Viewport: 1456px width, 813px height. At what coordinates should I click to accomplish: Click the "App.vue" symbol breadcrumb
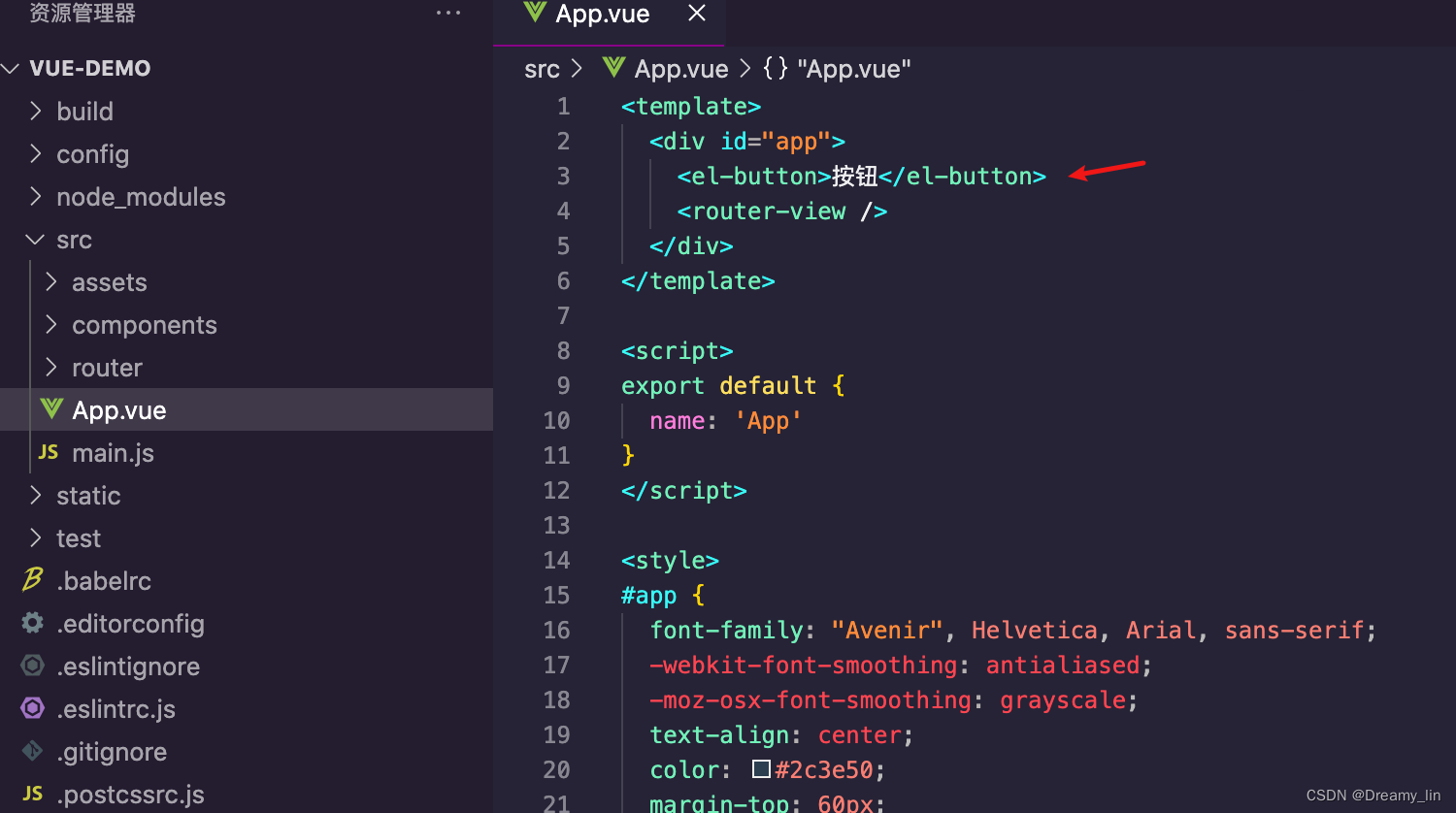(854, 69)
